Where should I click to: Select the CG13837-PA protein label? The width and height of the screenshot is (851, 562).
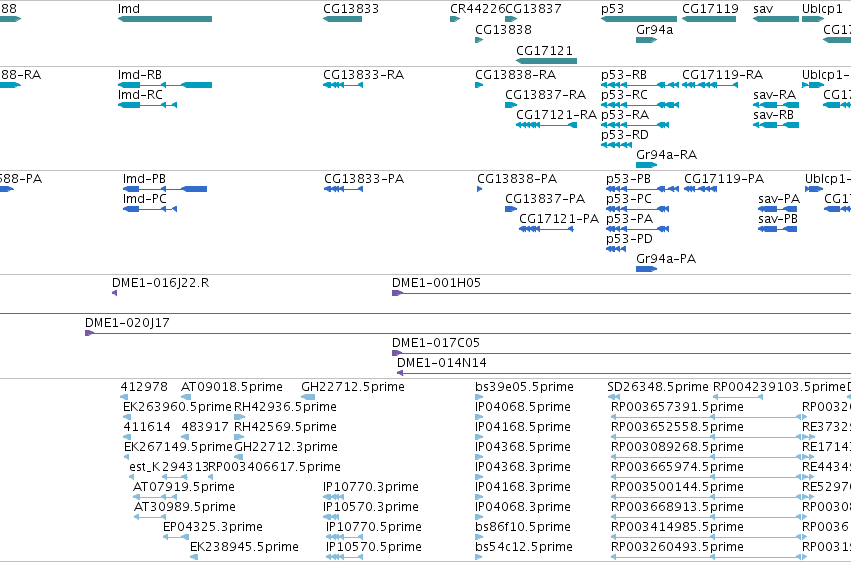545,199
